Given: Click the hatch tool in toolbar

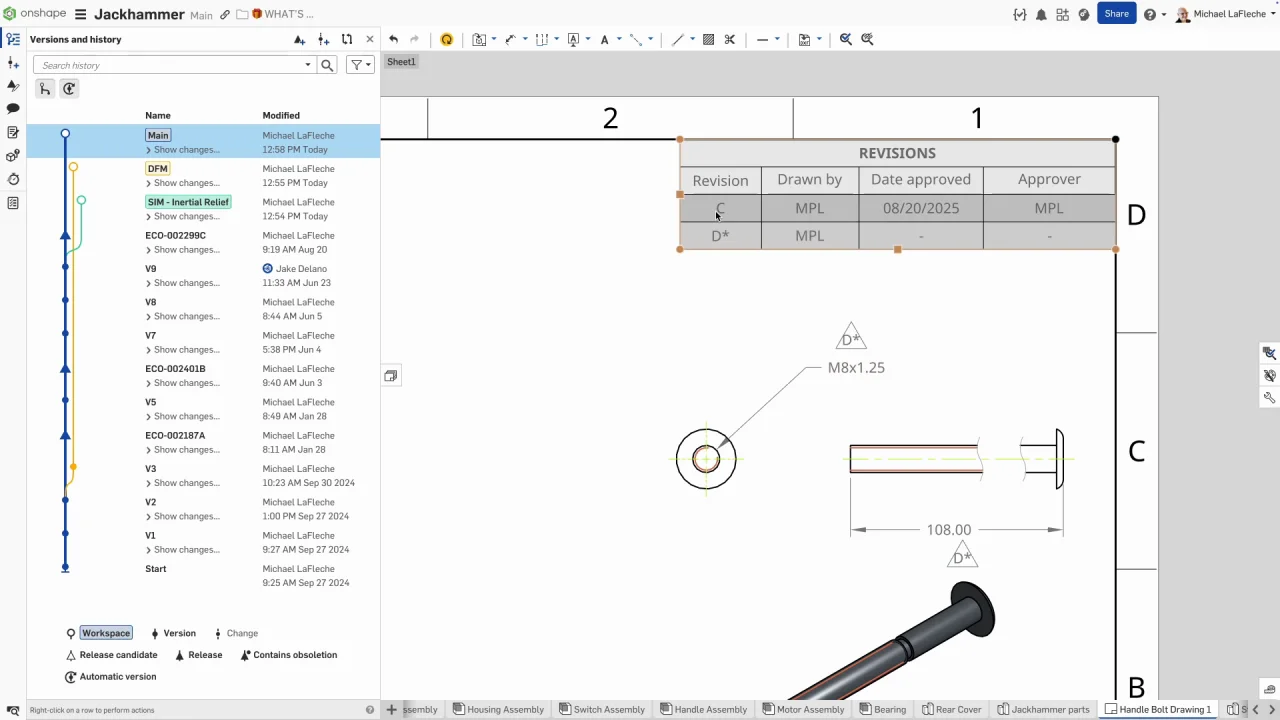Looking at the screenshot, I should [x=708, y=40].
